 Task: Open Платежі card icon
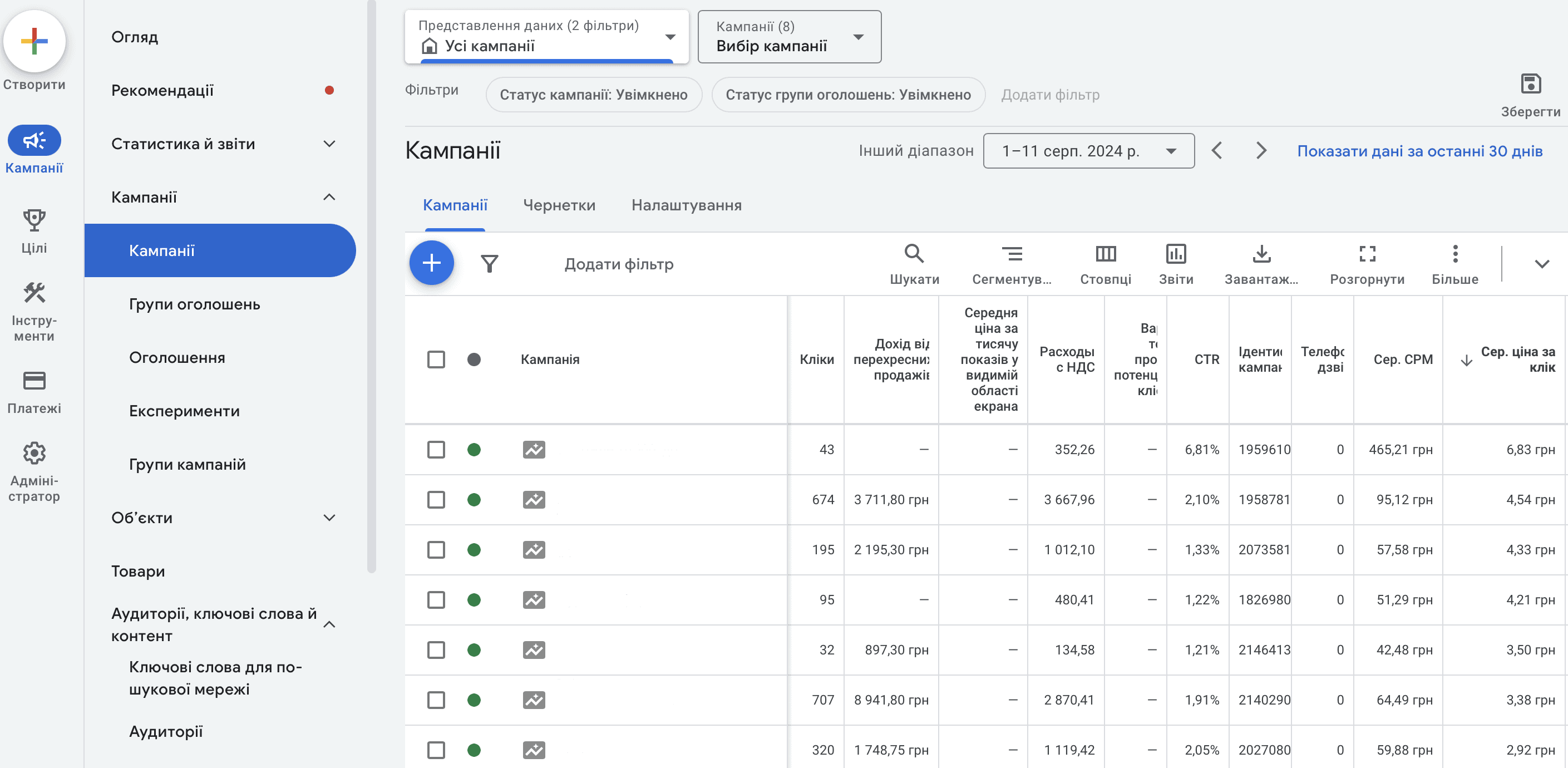[34, 381]
